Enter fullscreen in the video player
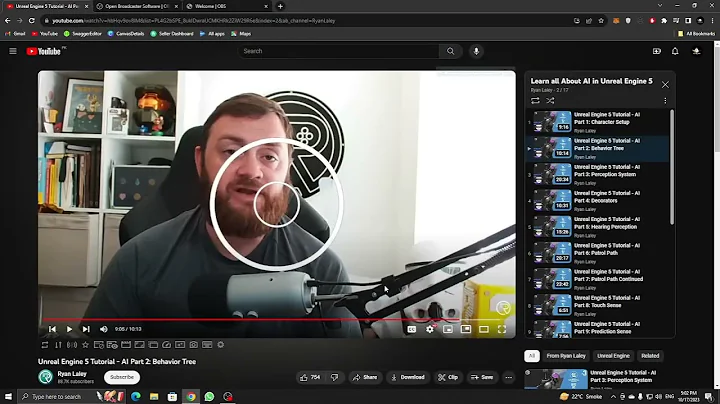720x404 pixels. [502, 329]
